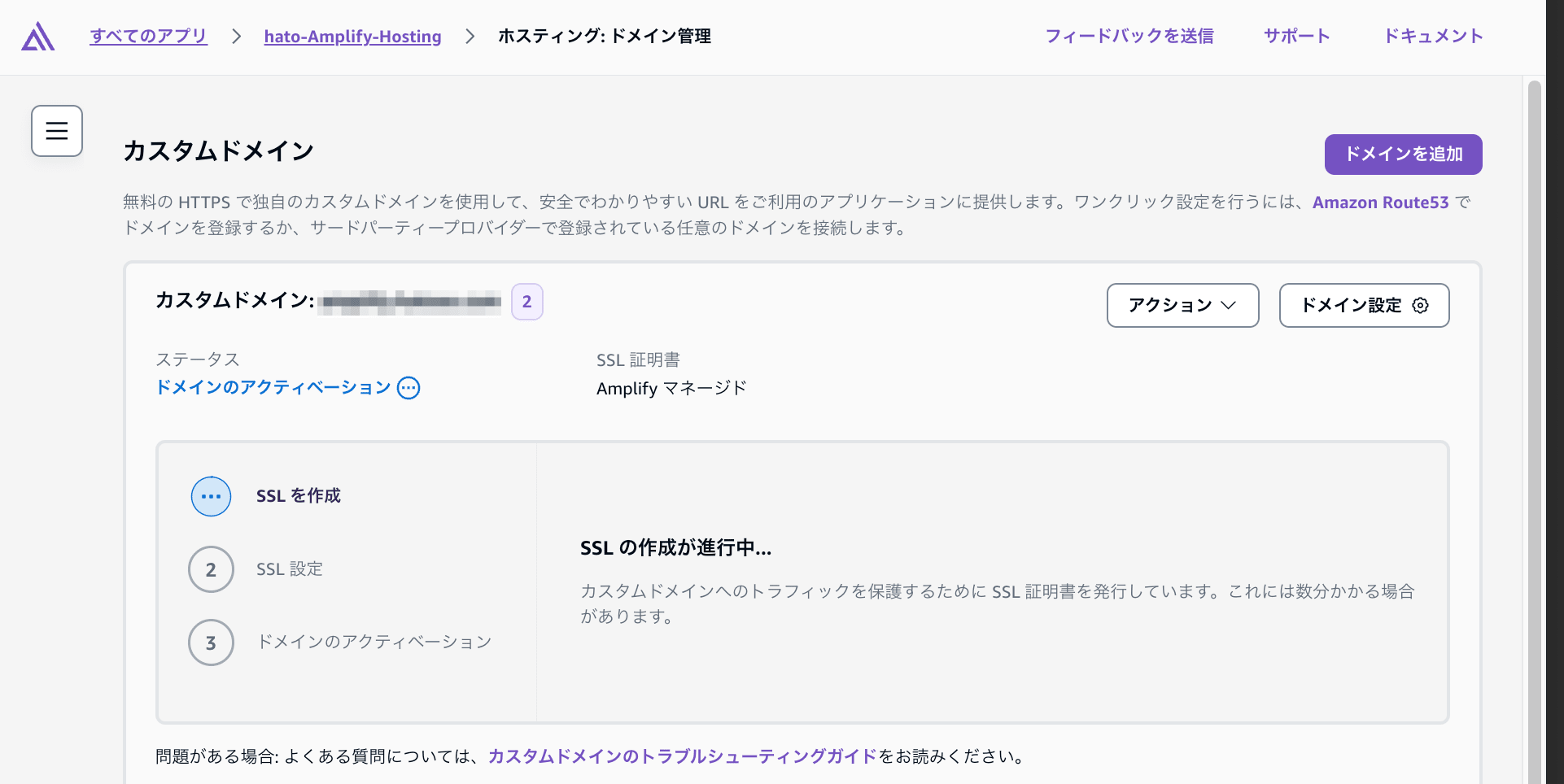This screenshot has width=1564, height=784.
Task: Open the サポート link
Action: pos(1297,36)
